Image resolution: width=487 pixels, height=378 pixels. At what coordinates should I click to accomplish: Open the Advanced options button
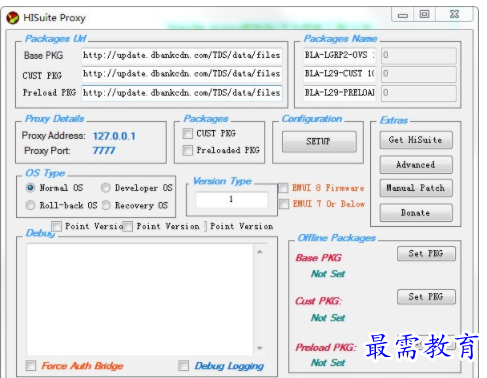(416, 165)
